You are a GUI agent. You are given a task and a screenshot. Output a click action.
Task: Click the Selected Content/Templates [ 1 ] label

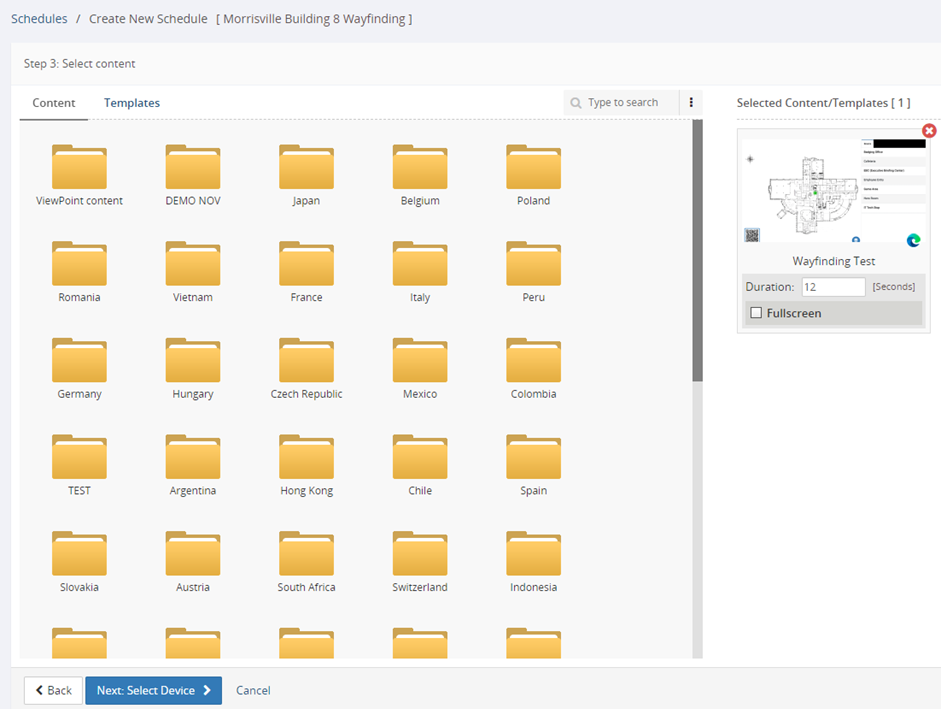point(823,103)
